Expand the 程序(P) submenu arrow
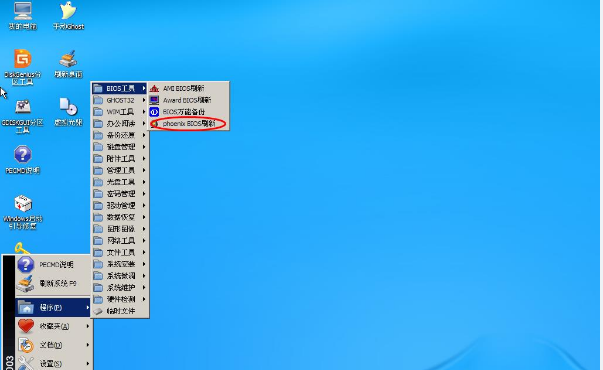The image size is (603, 370). (88, 307)
